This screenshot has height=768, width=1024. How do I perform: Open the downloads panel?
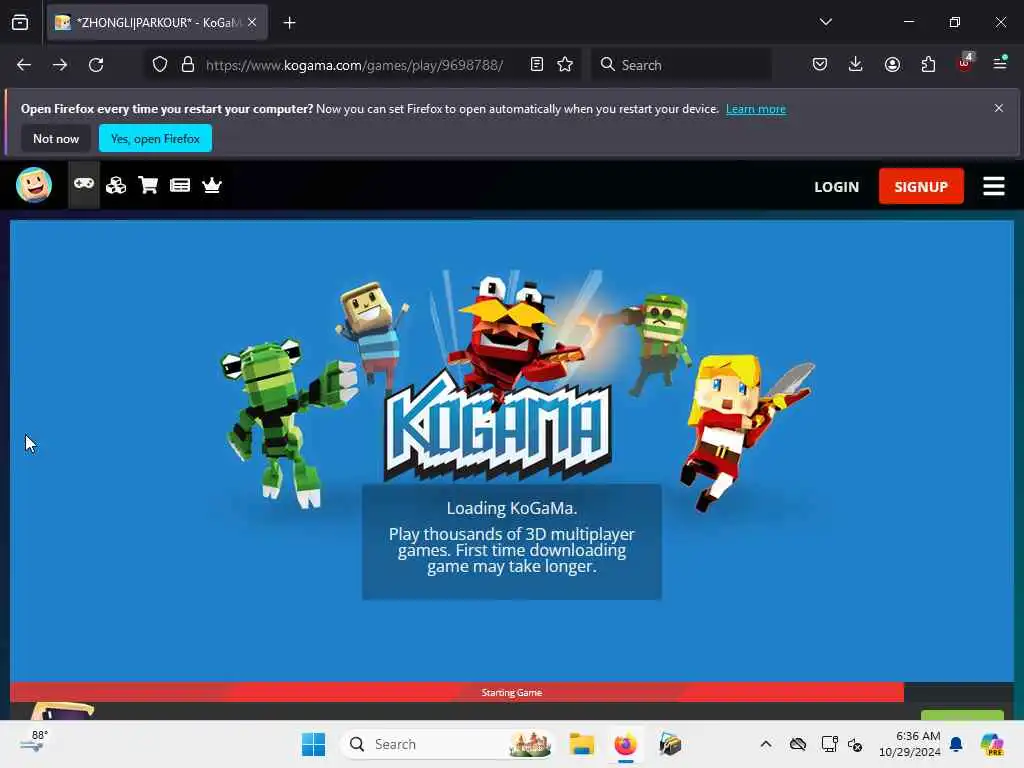(x=856, y=64)
